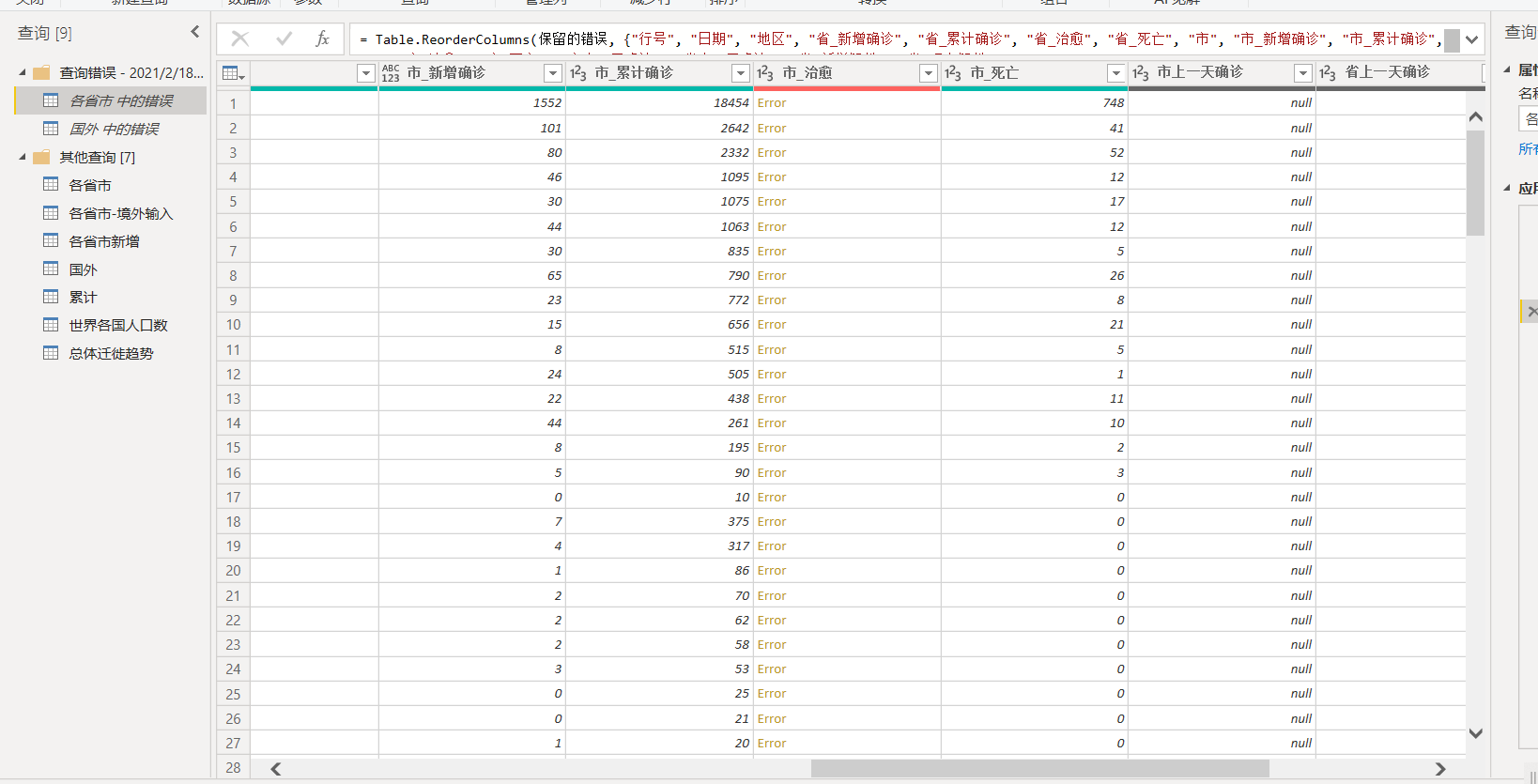The width and height of the screenshot is (1538, 784).
Task: Open filter dropdown for 市_死亡 column
Action: [1115, 73]
